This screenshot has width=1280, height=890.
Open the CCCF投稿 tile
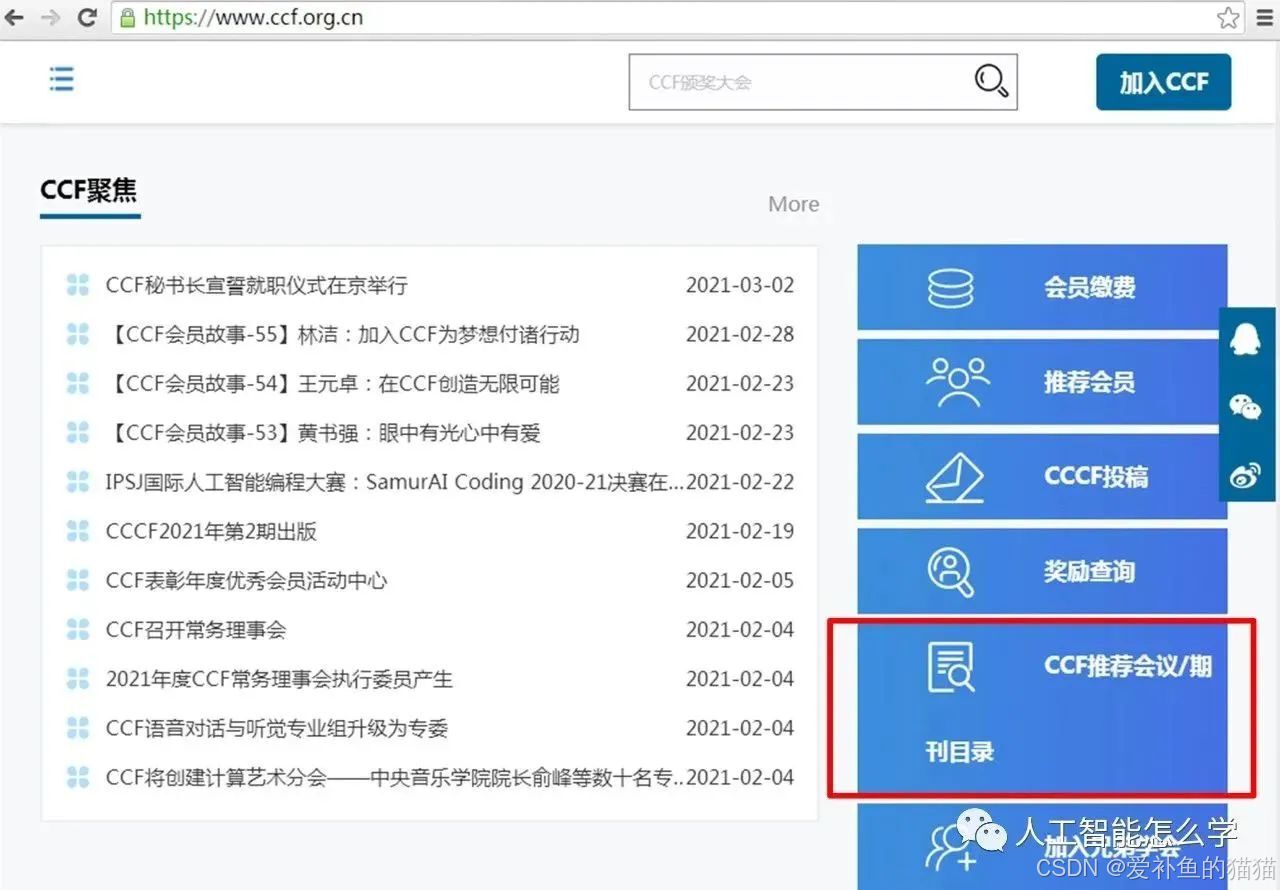[x=1042, y=477]
